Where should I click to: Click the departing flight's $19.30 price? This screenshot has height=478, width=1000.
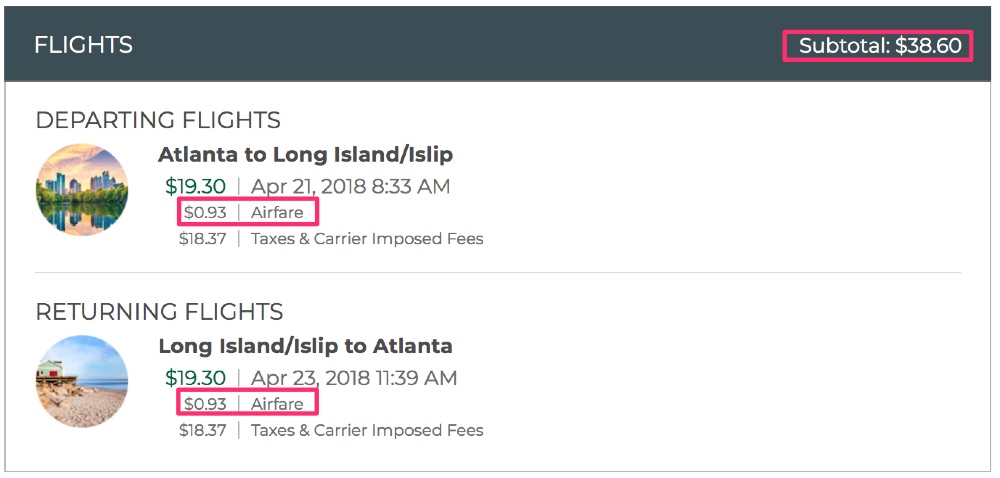pos(196,186)
